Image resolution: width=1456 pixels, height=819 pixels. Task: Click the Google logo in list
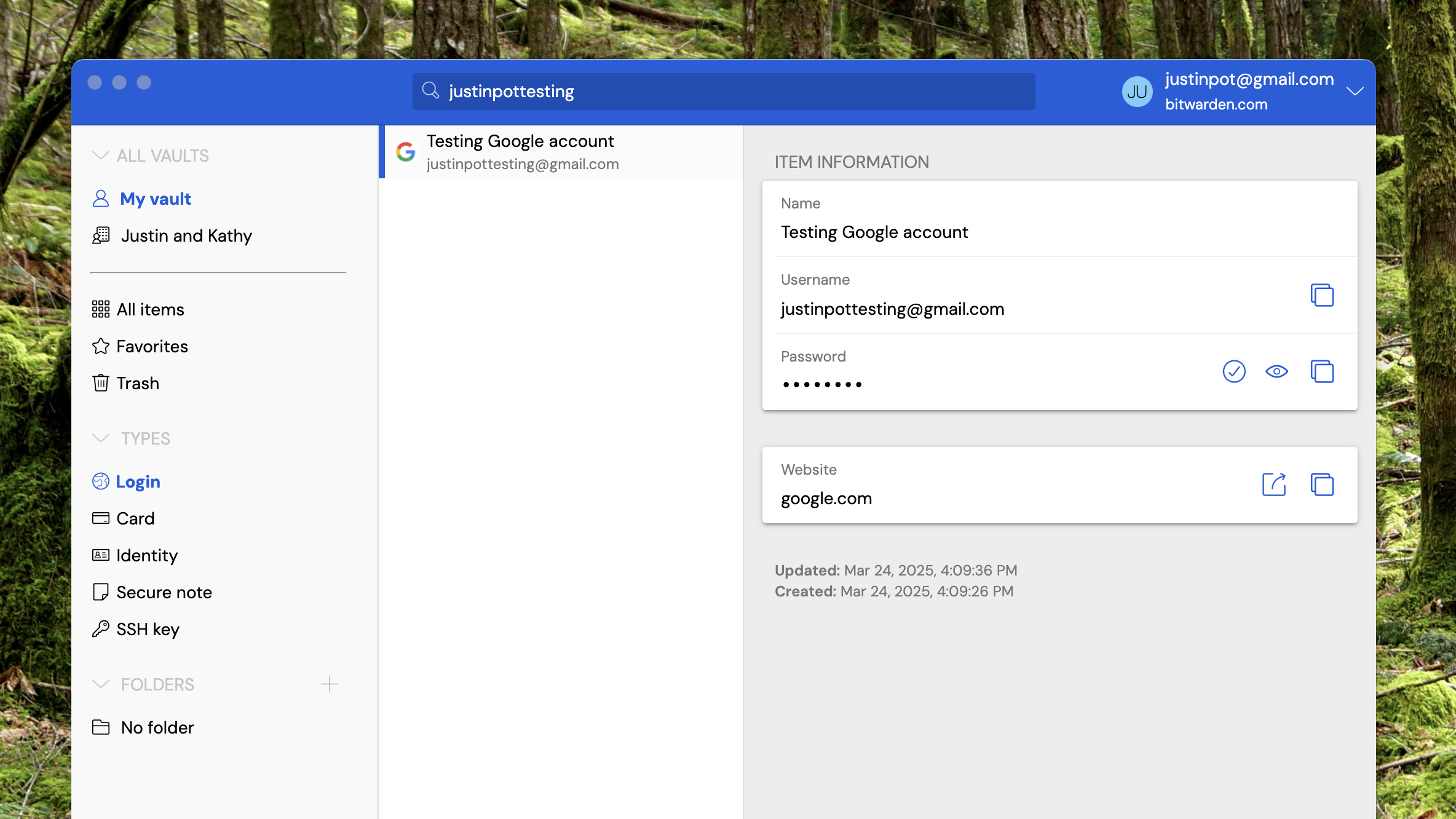coord(406,152)
